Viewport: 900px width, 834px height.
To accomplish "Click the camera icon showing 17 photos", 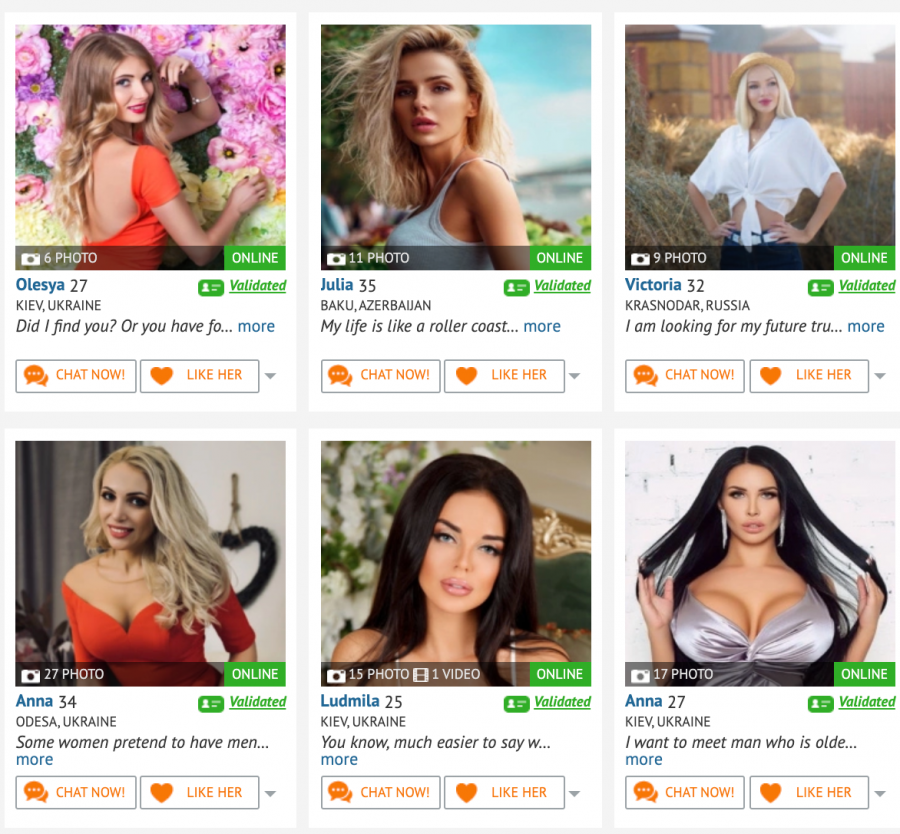I will pyautogui.click(x=640, y=676).
